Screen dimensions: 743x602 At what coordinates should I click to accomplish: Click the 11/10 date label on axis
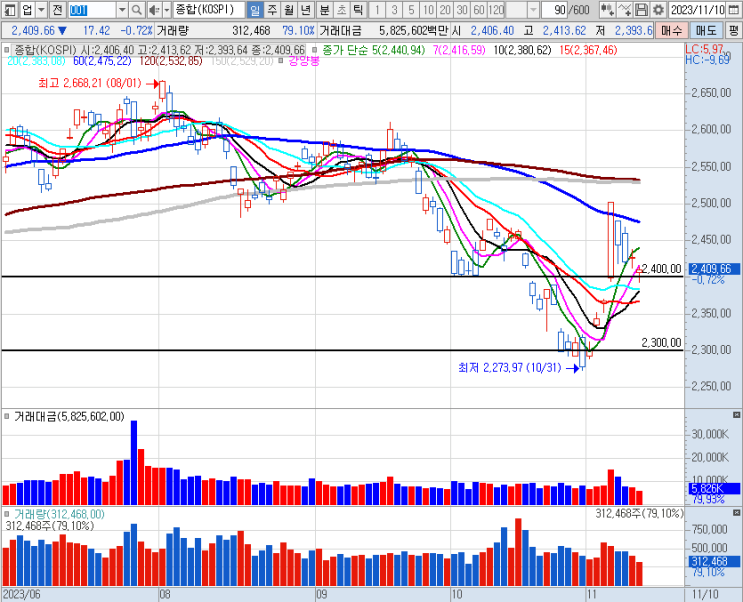(x=705, y=594)
